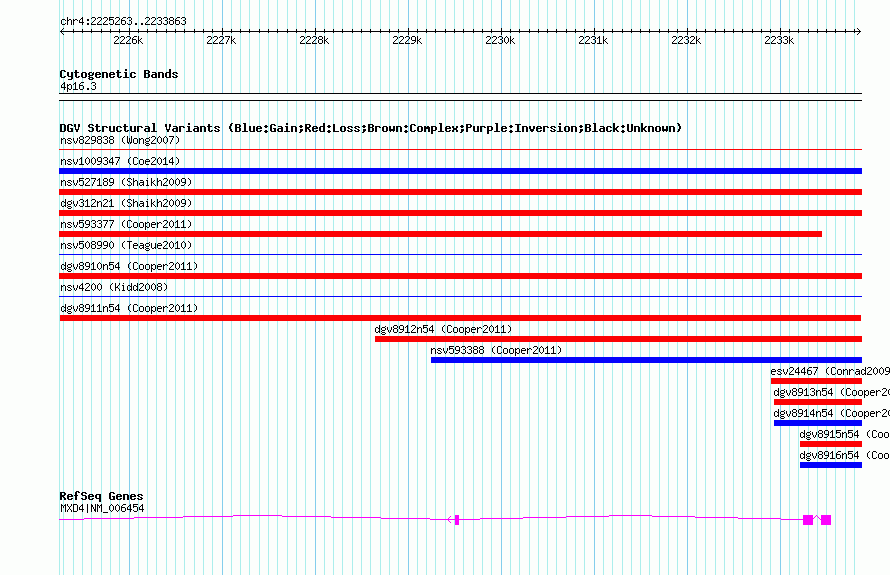
Task: Select the blue nsv593388 gain bar
Action: pos(646,360)
